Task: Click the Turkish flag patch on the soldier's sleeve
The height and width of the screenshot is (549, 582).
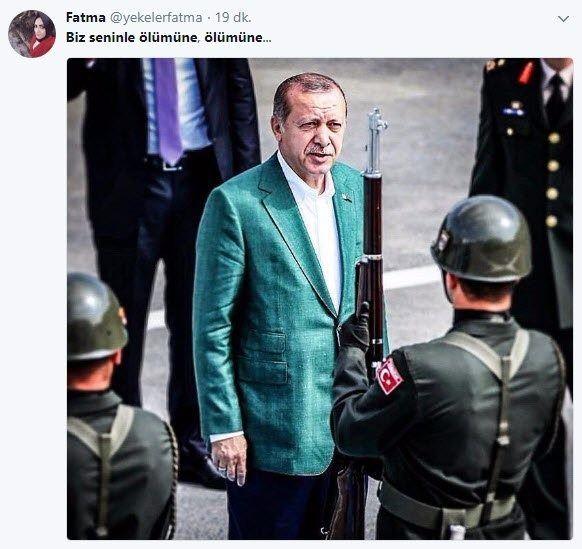Action: click(389, 375)
